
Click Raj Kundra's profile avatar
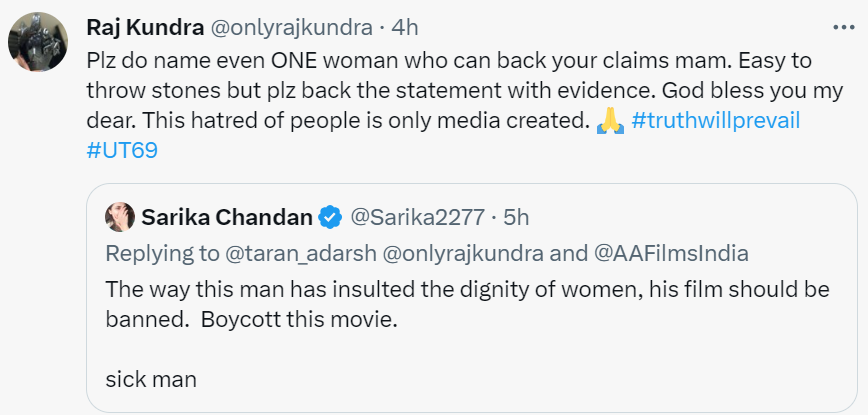[37, 43]
